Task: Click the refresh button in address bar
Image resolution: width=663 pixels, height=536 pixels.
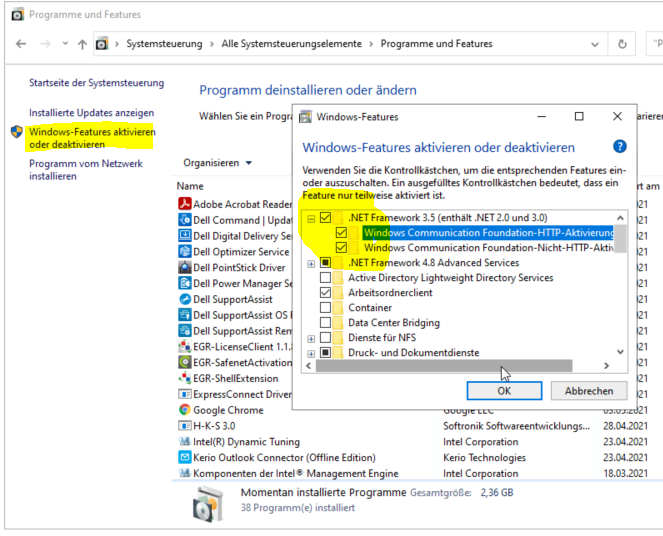Action: tap(622, 44)
